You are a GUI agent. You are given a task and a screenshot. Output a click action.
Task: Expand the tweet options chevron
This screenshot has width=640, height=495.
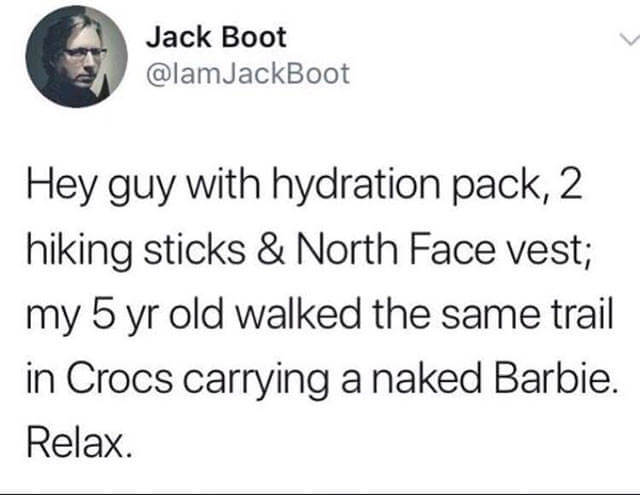[629, 40]
